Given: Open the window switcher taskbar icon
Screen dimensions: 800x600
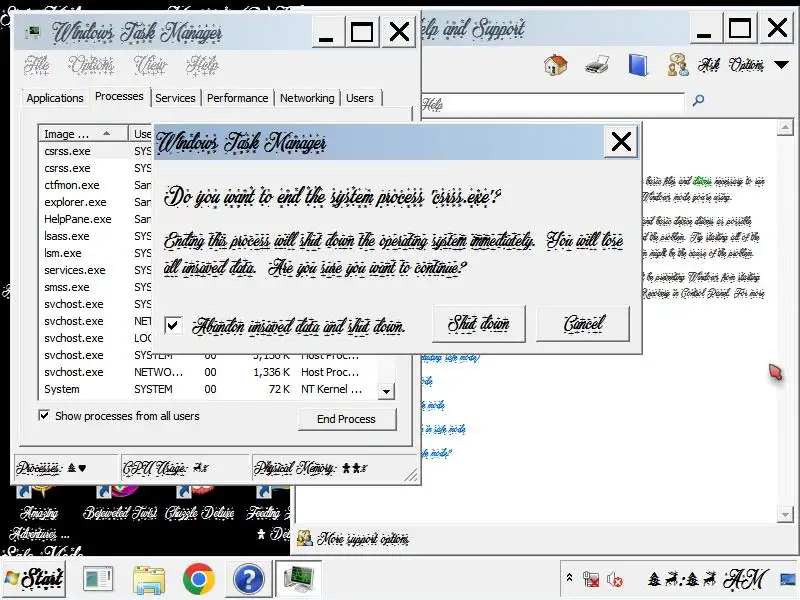Looking at the screenshot, I should tap(98, 579).
